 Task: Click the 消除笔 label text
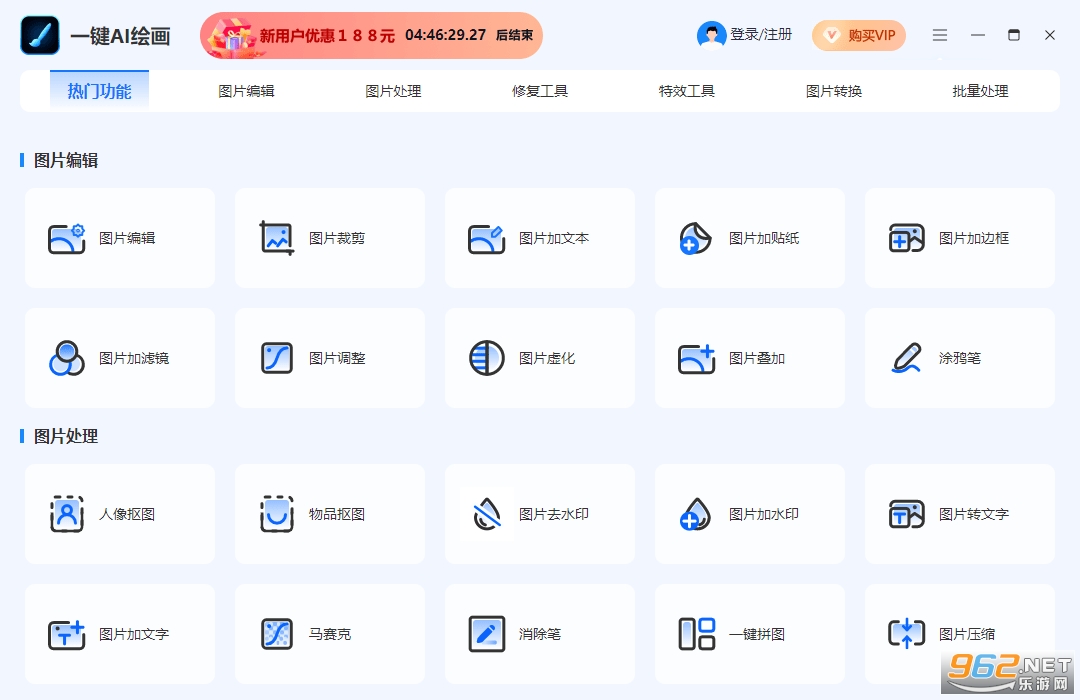[x=540, y=634]
